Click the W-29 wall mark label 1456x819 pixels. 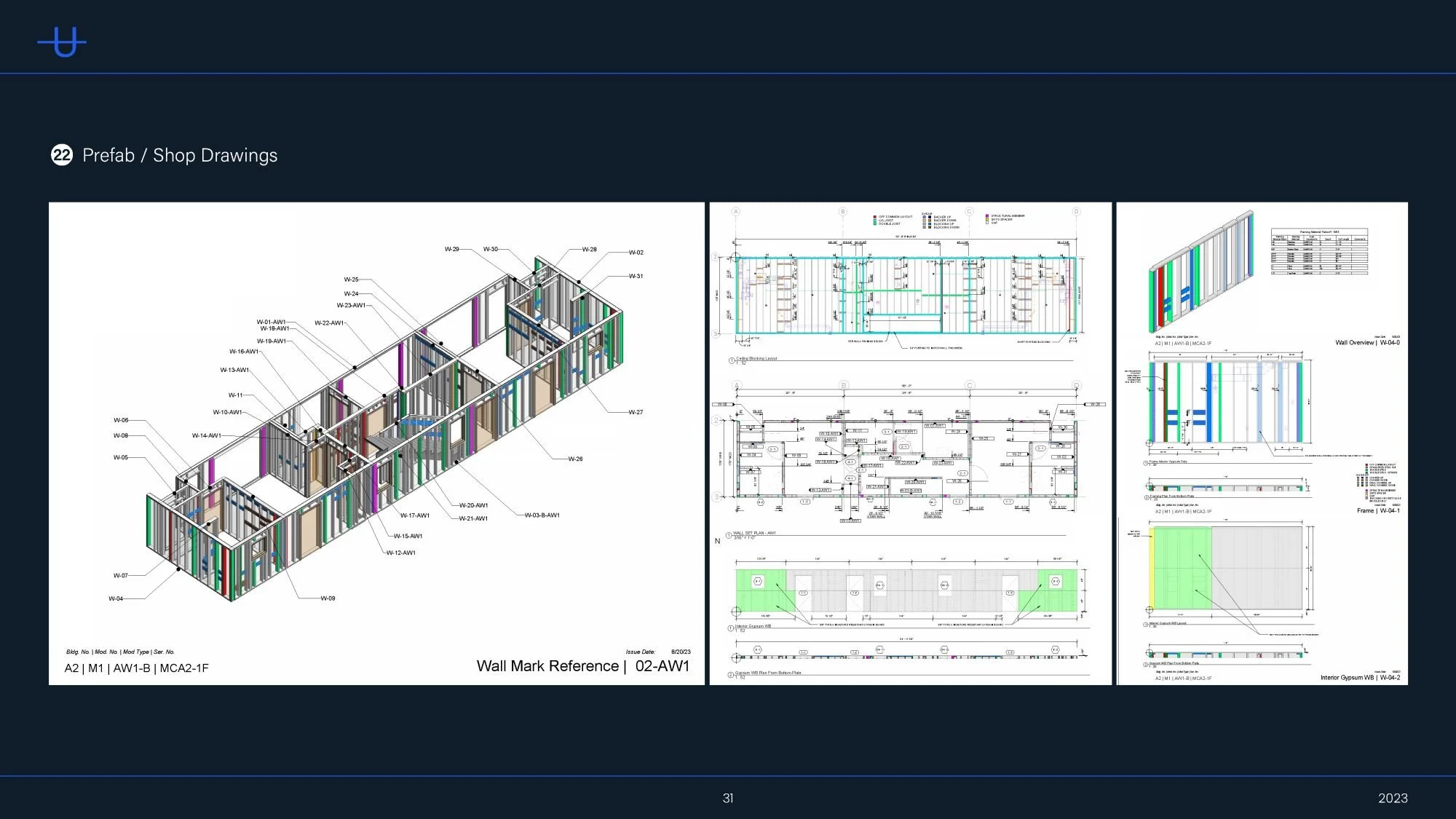coord(451,249)
